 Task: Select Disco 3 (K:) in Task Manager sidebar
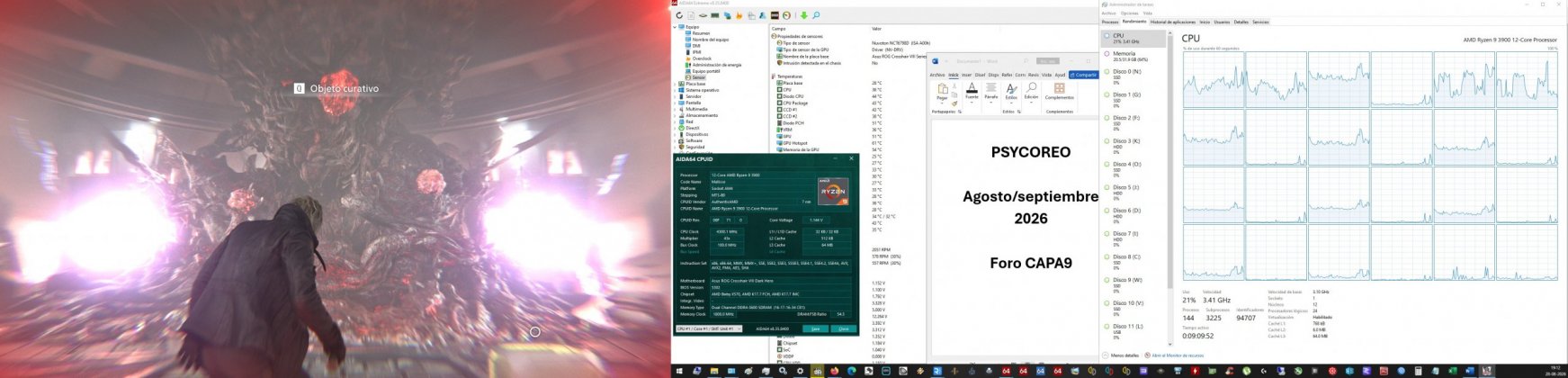click(1134, 146)
